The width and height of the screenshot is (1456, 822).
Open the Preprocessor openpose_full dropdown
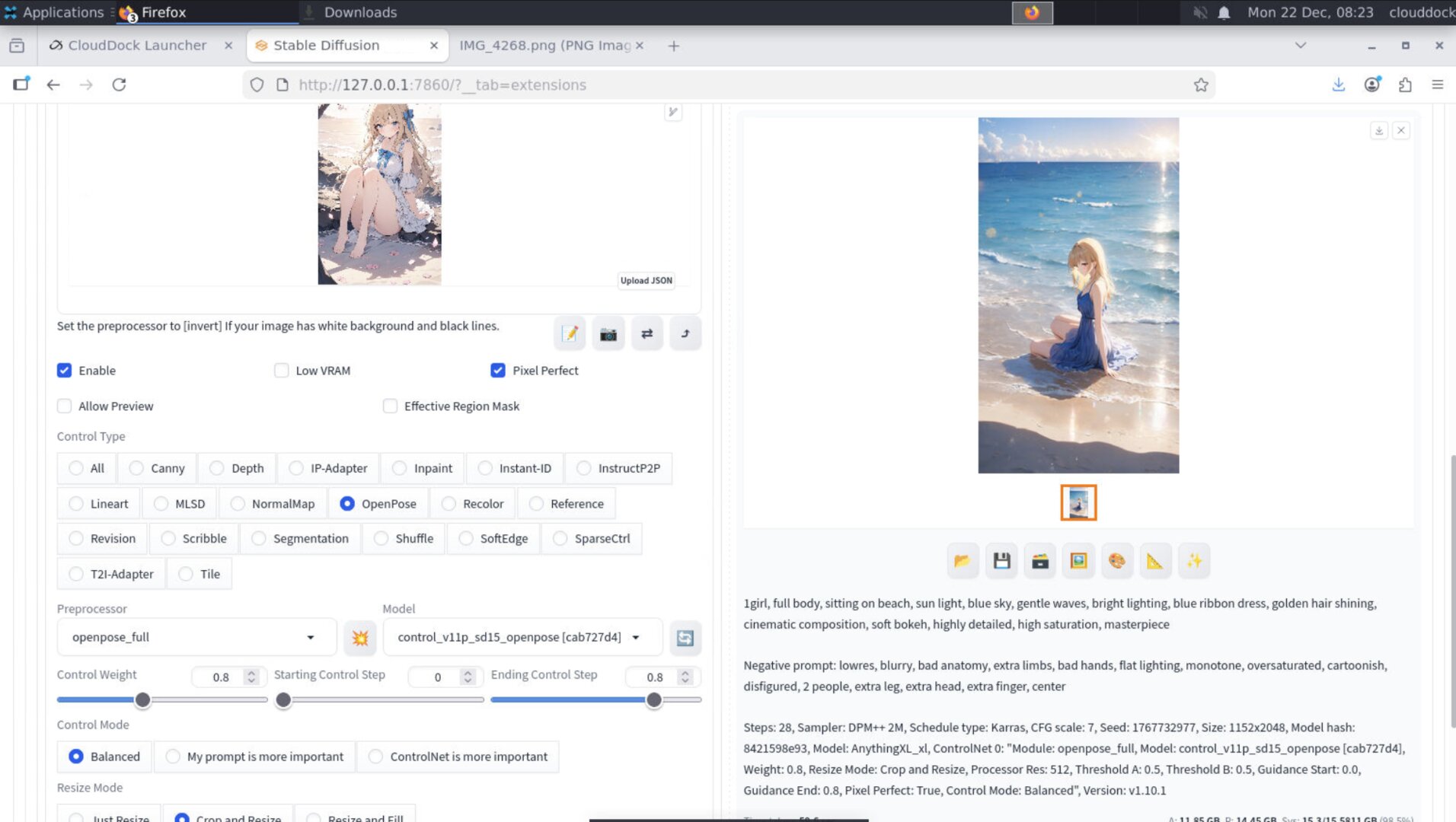click(x=196, y=638)
